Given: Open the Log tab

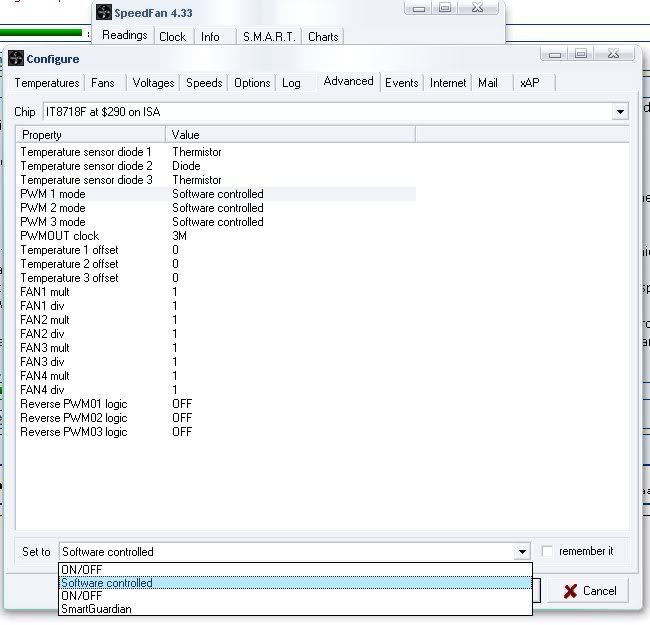Looking at the screenshot, I should [x=291, y=83].
